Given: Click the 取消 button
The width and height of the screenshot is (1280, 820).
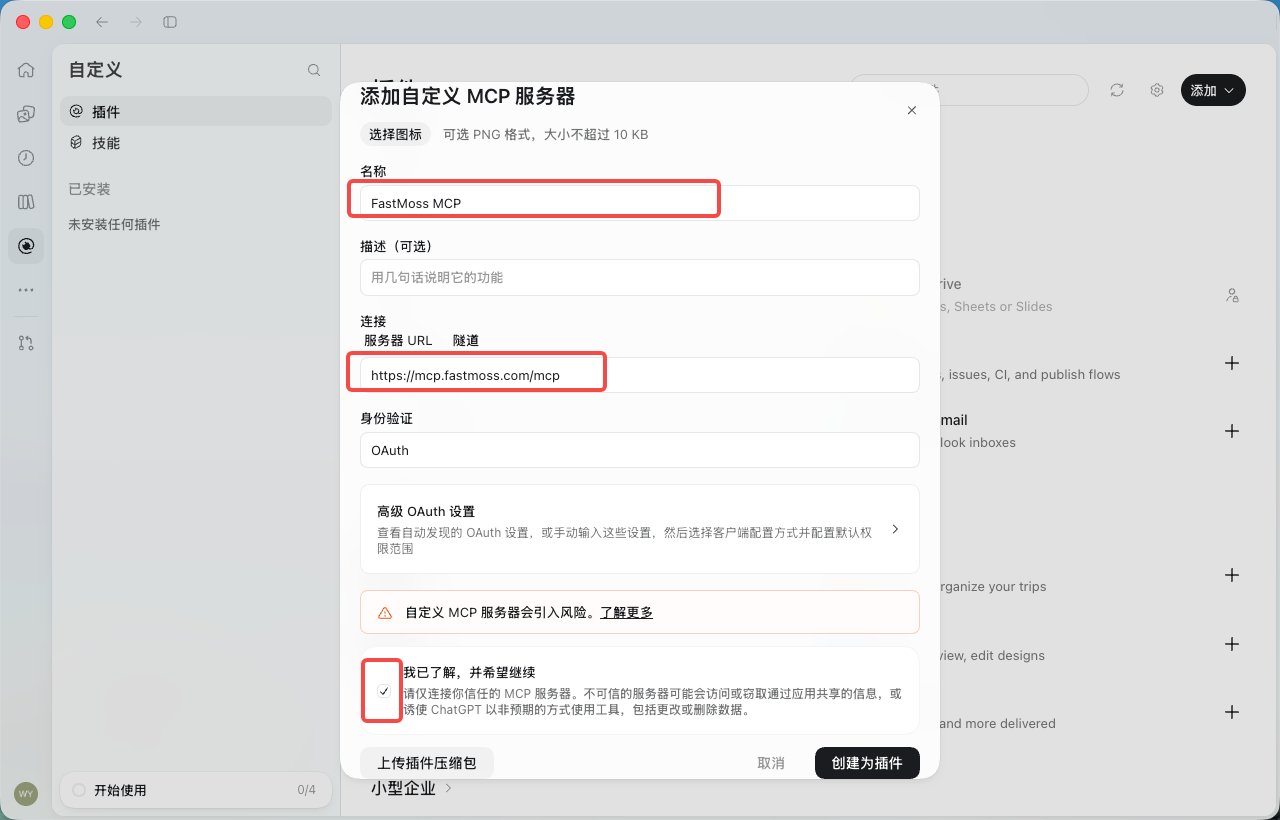Looking at the screenshot, I should [x=771, y=763].
